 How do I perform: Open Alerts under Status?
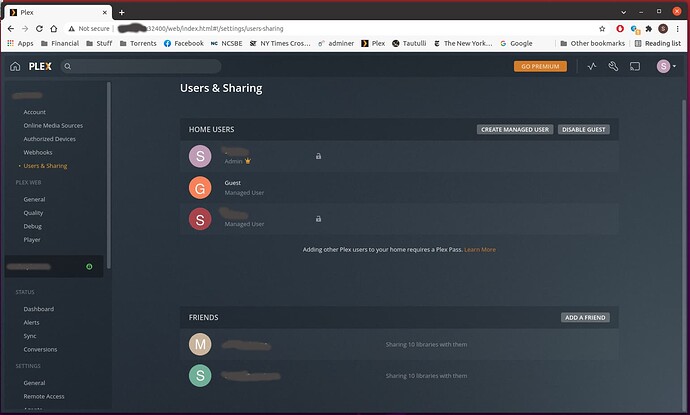31,323
